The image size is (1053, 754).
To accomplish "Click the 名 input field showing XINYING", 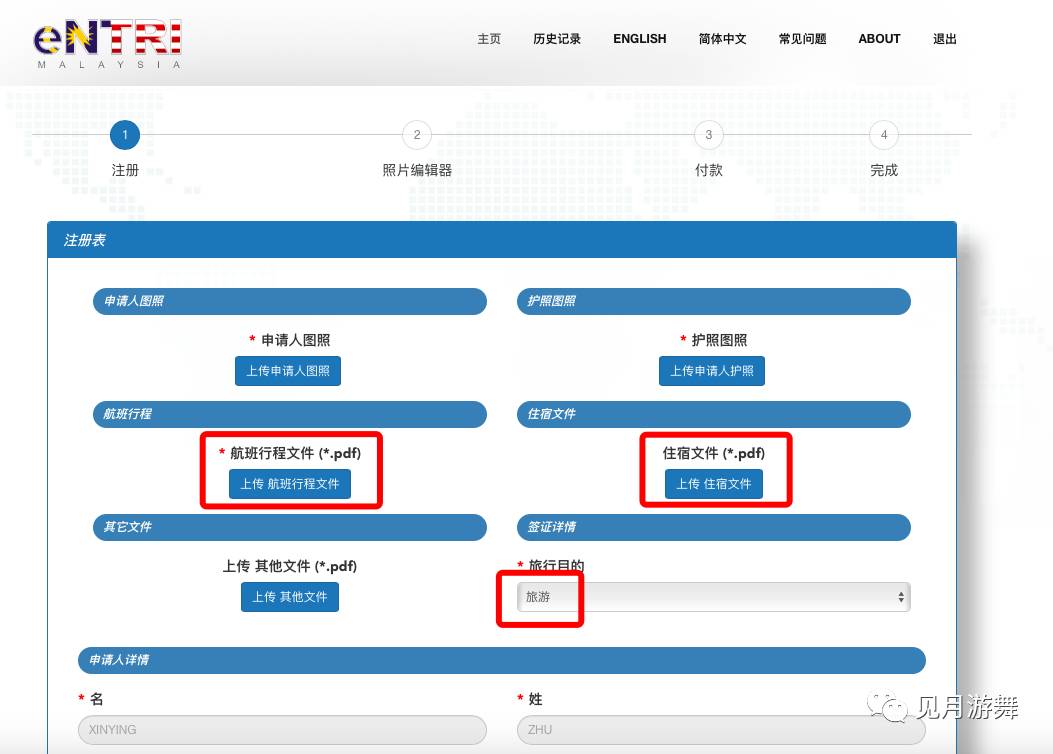I will pyautogui.click(x=282, y=730).
